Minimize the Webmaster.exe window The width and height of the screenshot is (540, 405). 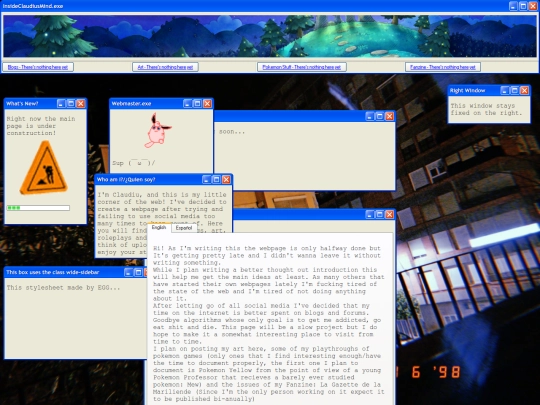coord(188,103)
